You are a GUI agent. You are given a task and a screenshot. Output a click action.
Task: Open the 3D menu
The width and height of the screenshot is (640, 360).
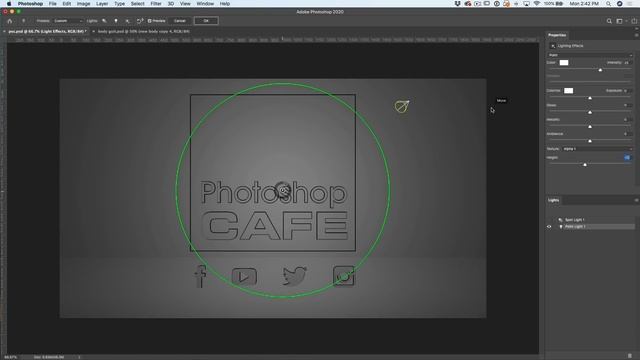171,4
